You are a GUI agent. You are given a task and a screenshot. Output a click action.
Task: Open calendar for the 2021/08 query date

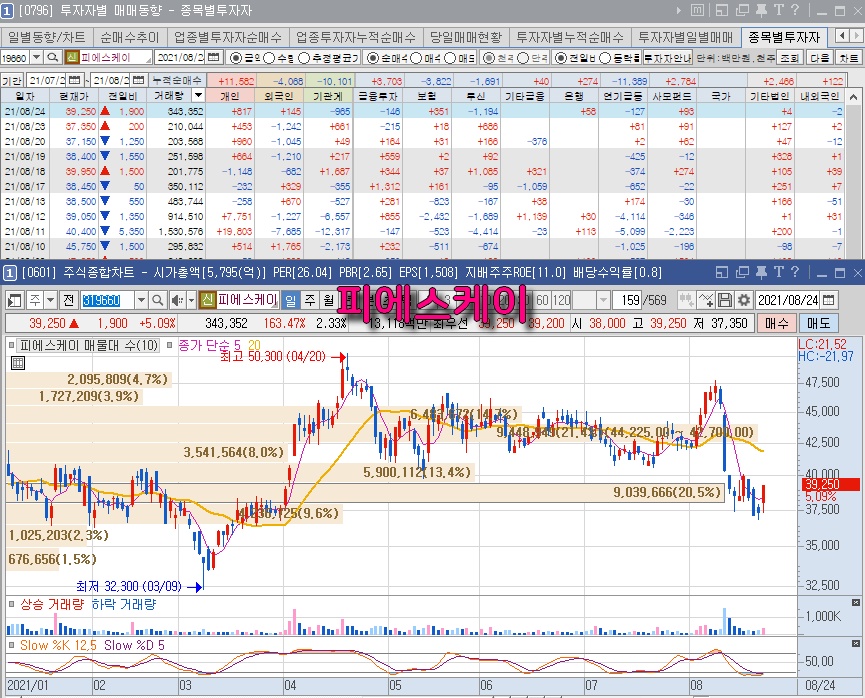[x=214, y=57]
